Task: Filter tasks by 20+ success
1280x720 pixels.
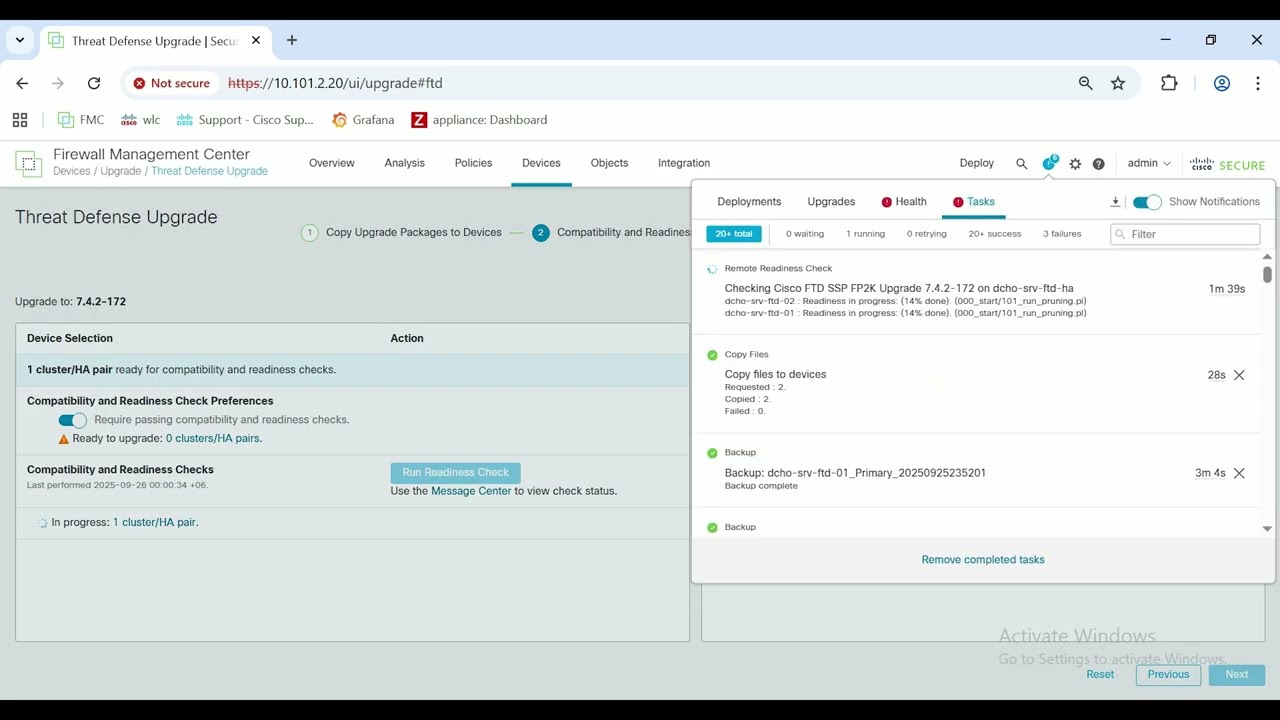Action: click(995, 234)
